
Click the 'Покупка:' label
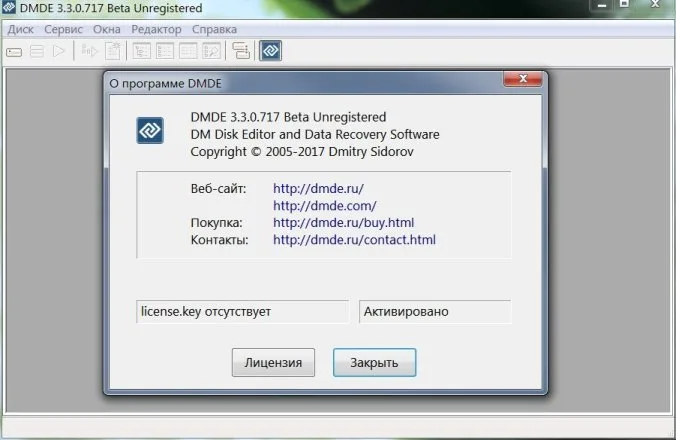tap(216, 222)
